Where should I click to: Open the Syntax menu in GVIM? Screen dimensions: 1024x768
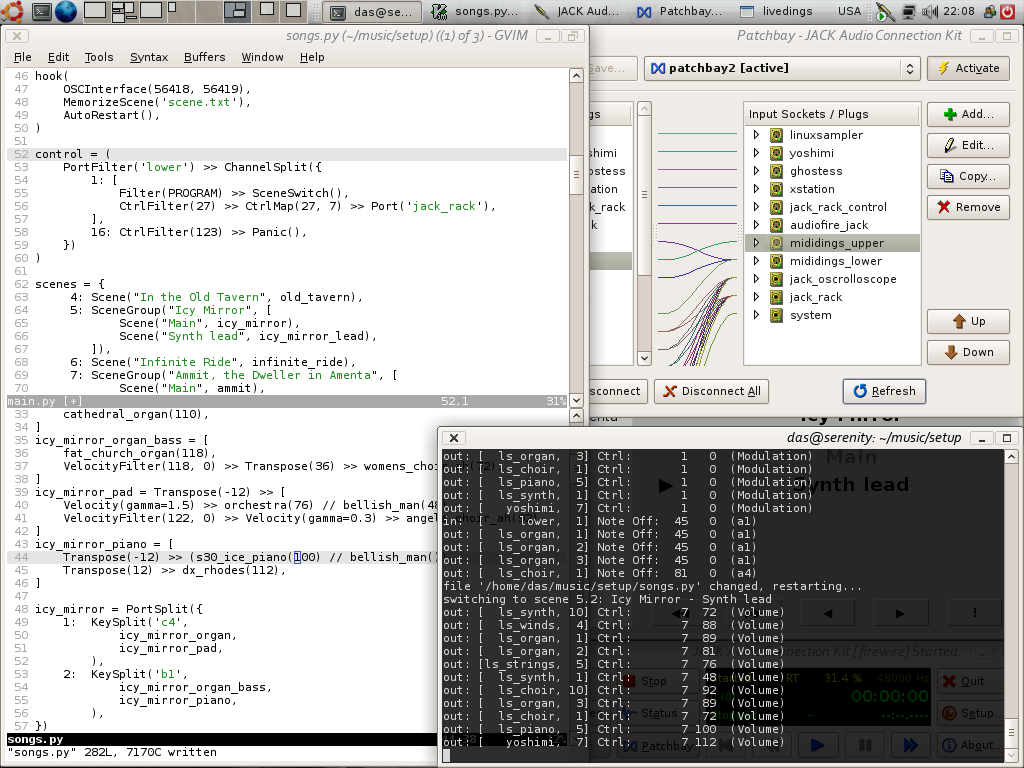149,57
